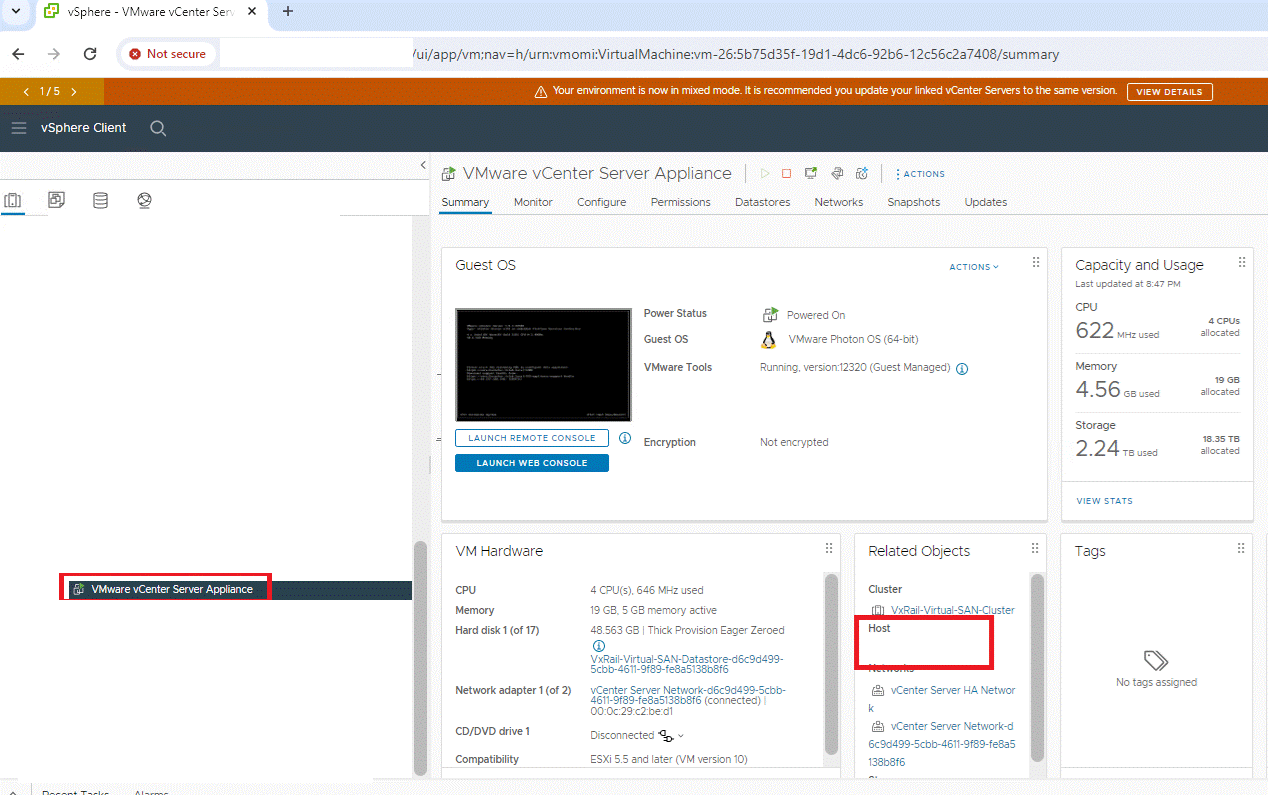This screenshot has height=795, width=1268.
Task: Open the Storage inventory view
Action: (100, 200)
